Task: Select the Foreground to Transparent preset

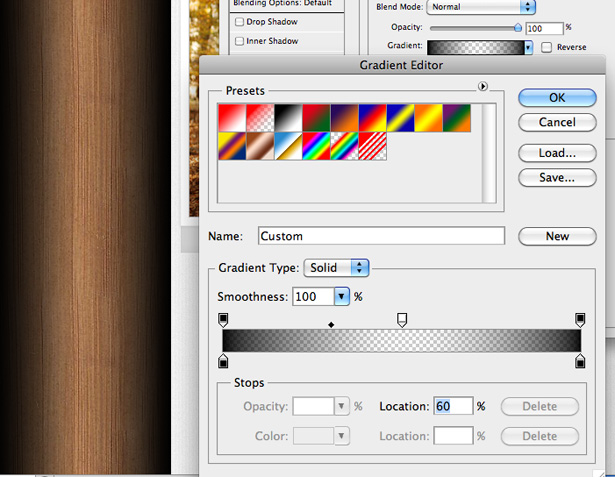Action: [x=260, y=118]
